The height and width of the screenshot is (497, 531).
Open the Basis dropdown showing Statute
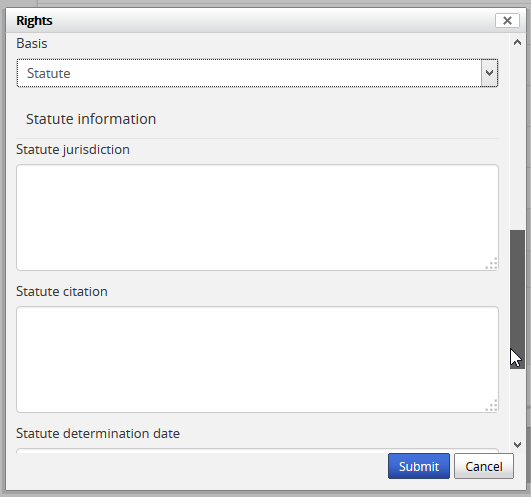[257, 73]
